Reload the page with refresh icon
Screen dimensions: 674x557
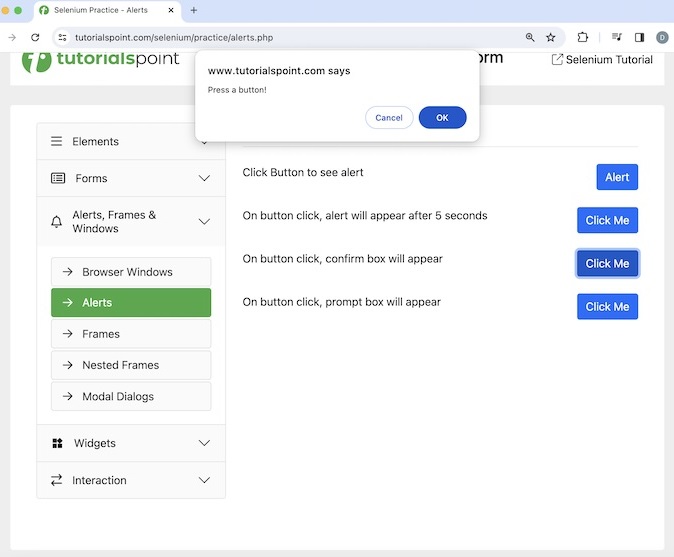(x=35, y=37)
